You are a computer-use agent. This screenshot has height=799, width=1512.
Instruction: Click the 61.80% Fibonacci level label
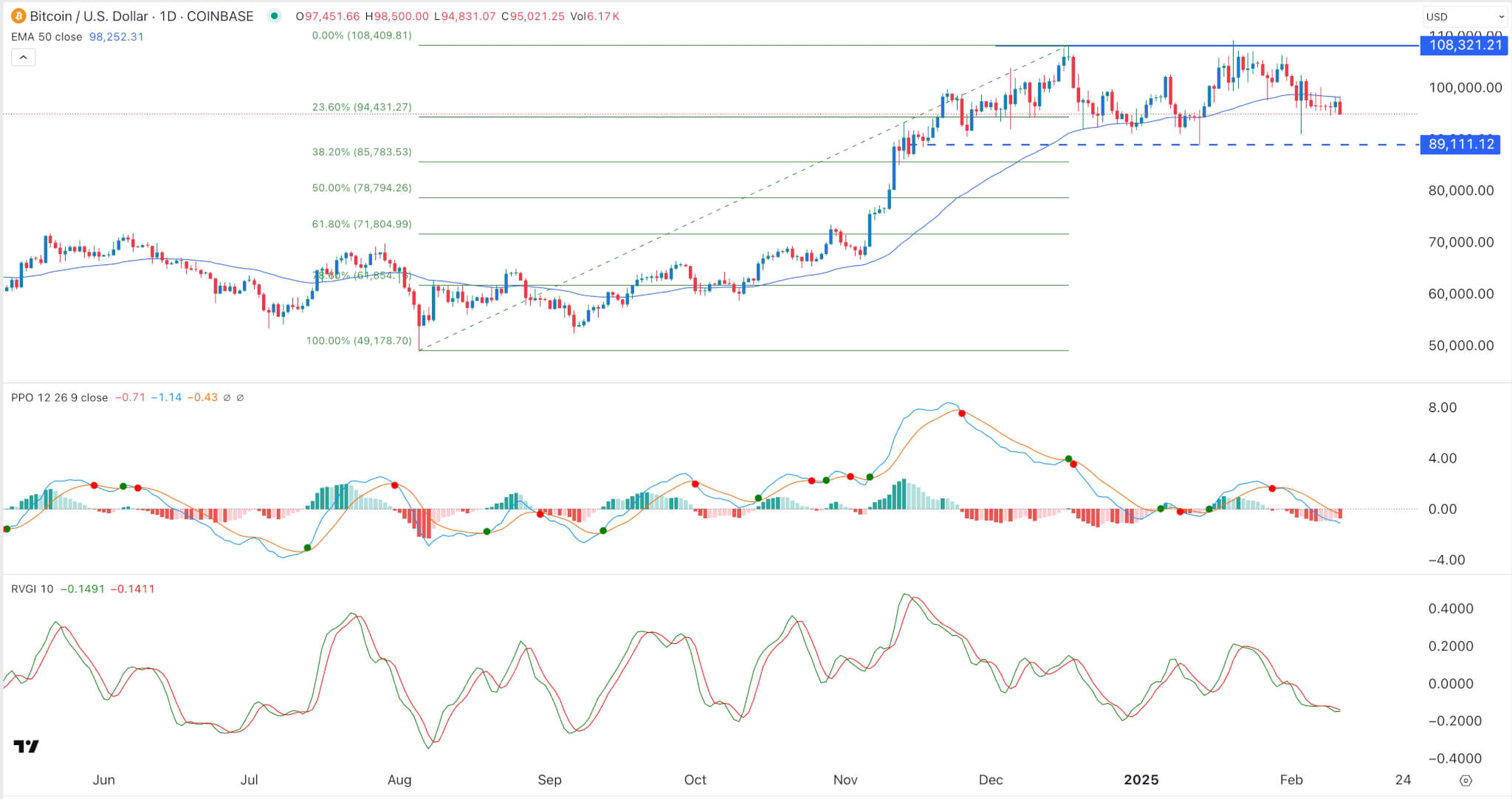361,224
